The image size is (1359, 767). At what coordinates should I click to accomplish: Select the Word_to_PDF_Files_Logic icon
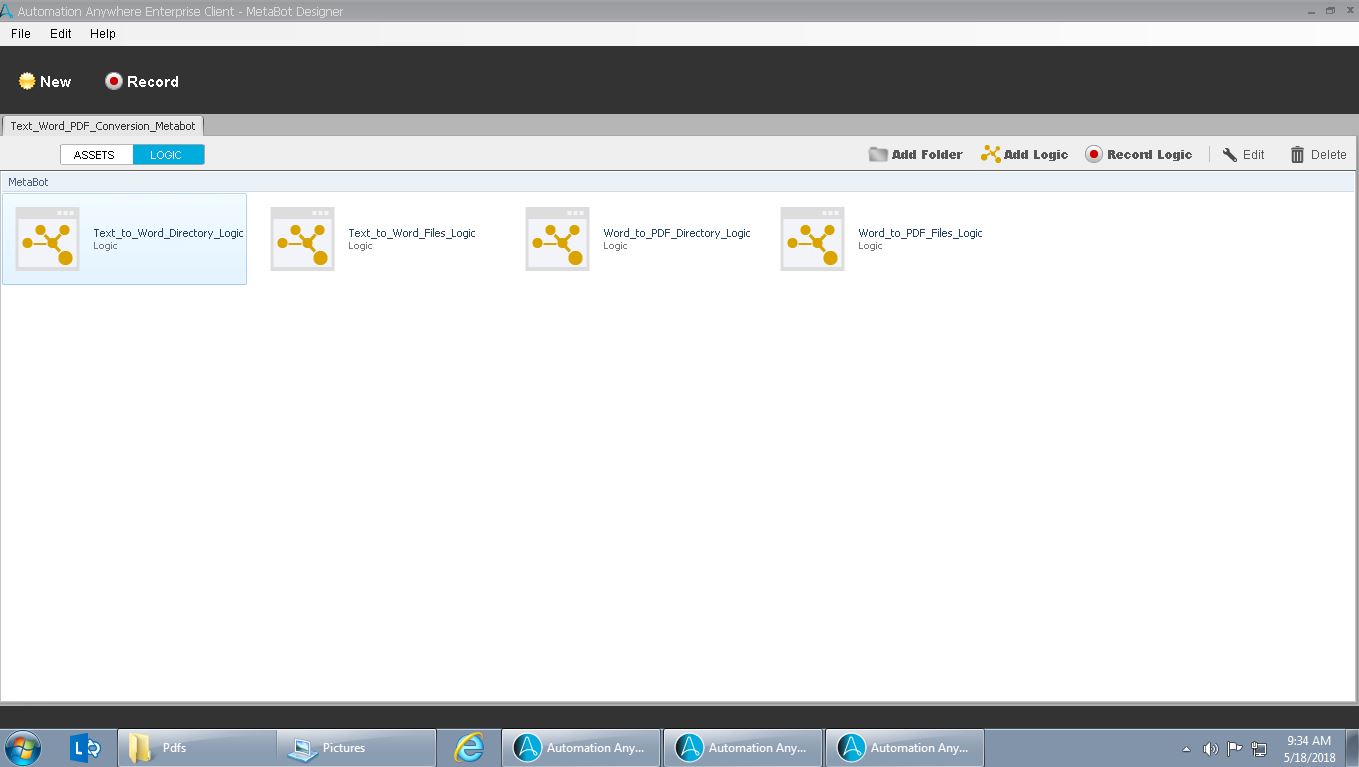click(x=812, y=238)
